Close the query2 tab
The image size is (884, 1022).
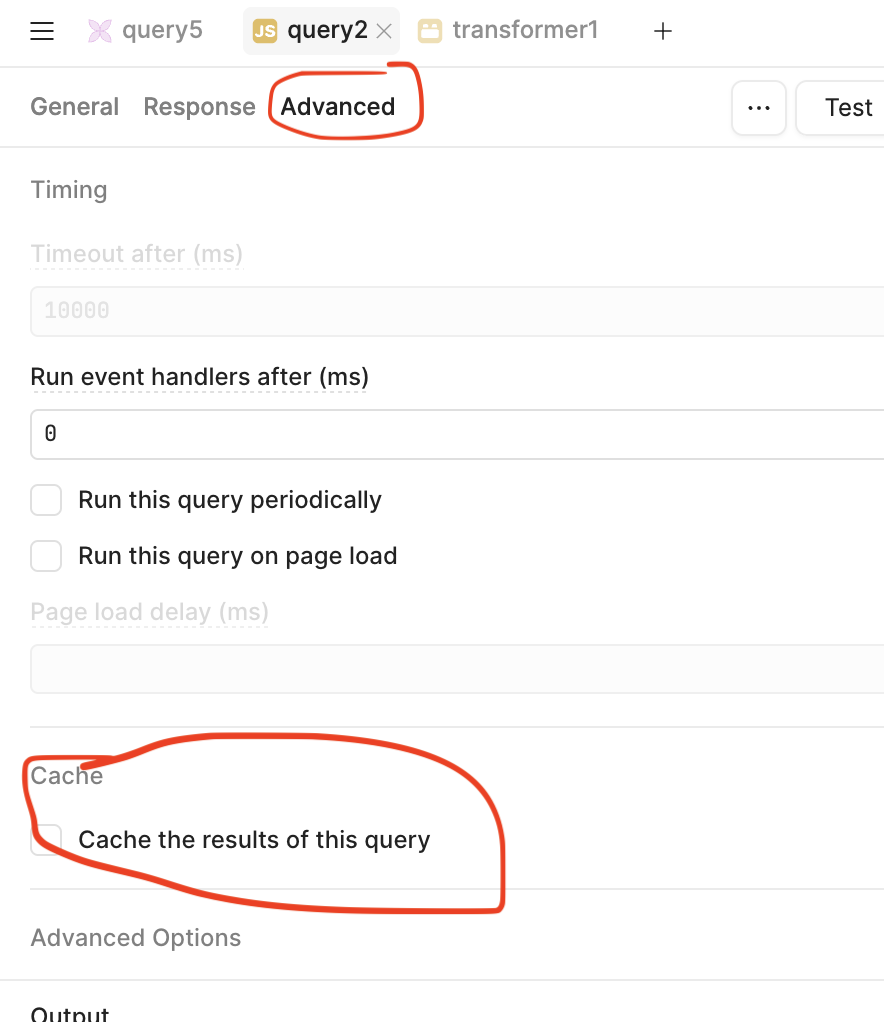(384, 31)
